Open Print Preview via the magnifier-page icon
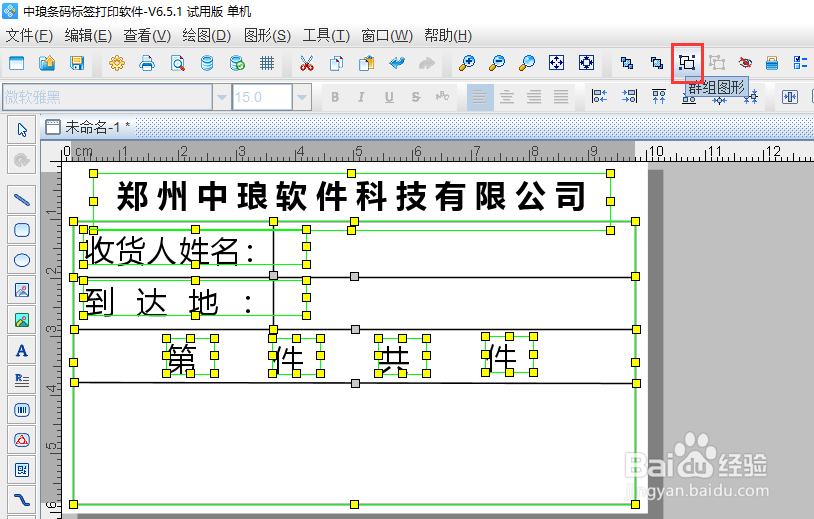This screenshot has width=814, height=519. 178,63
